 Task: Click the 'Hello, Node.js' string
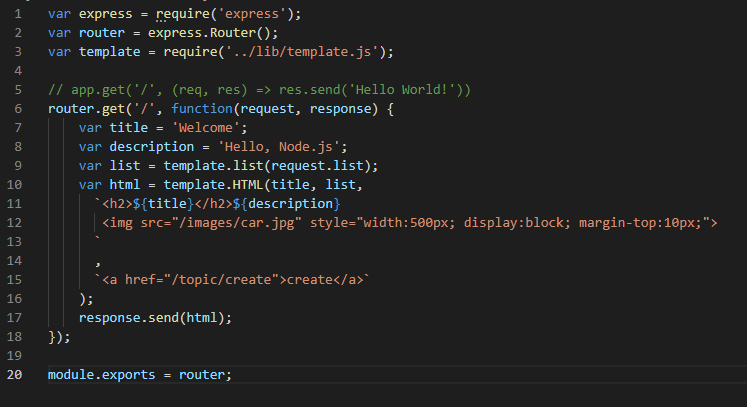point(279,147)
